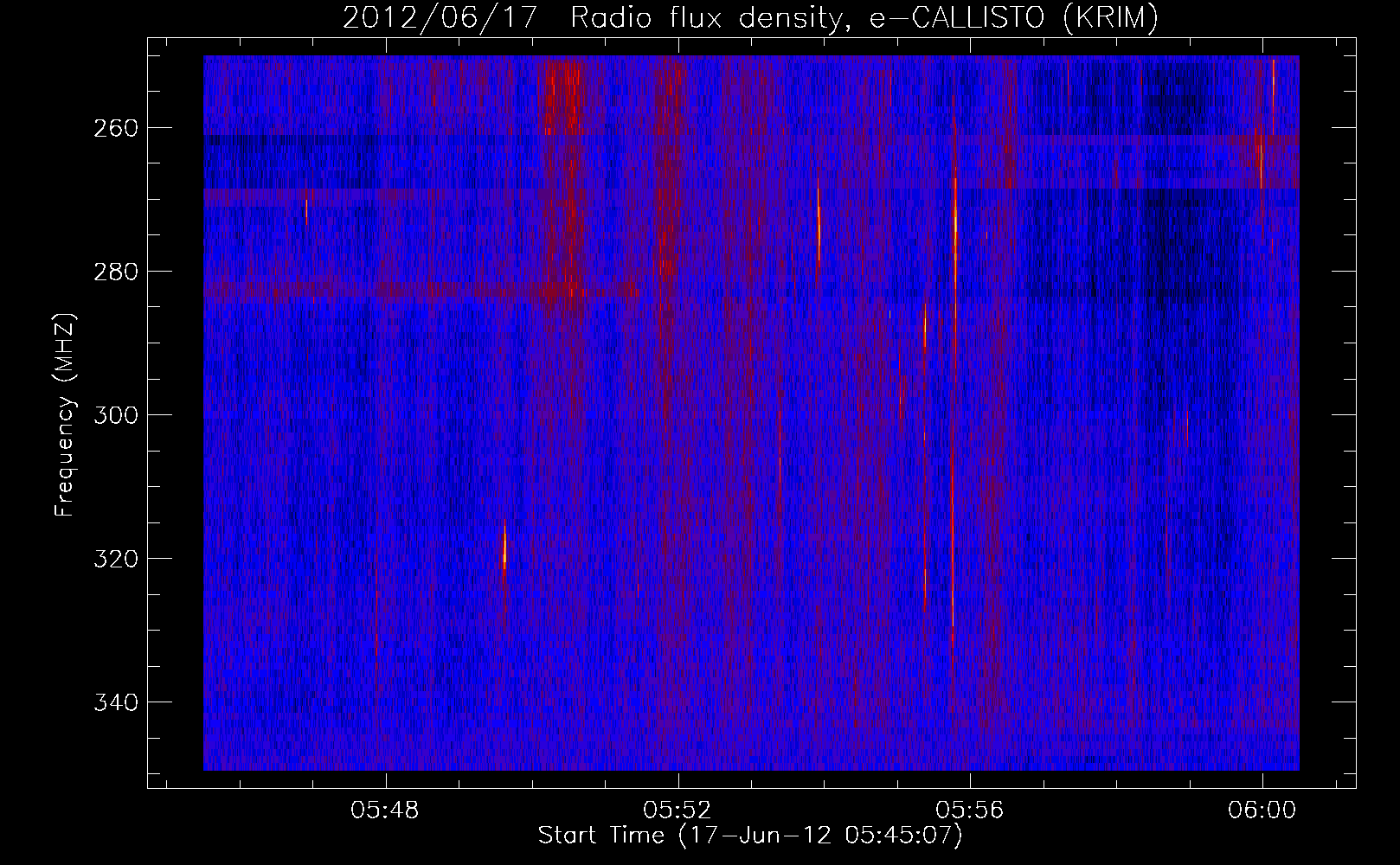1400x865 pixels.
Task: Select the 320 frequency tick label
Action: (115, 559)
